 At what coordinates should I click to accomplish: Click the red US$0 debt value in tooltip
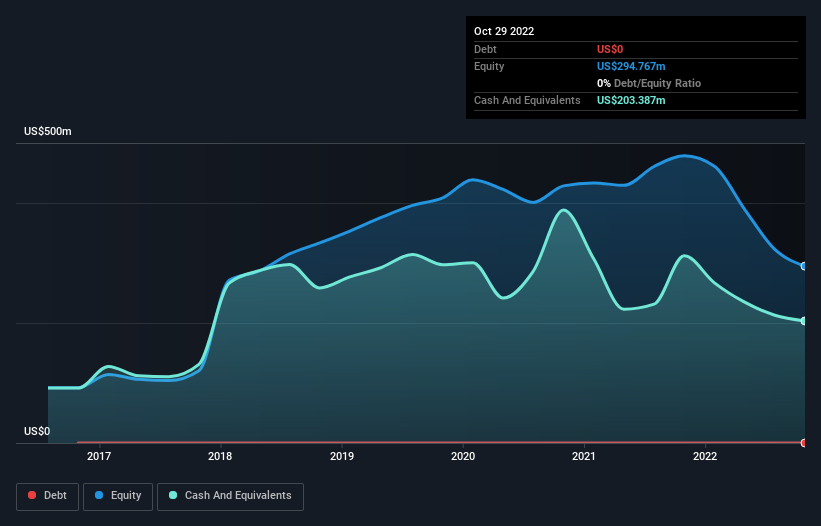click(x=610, y=49)
